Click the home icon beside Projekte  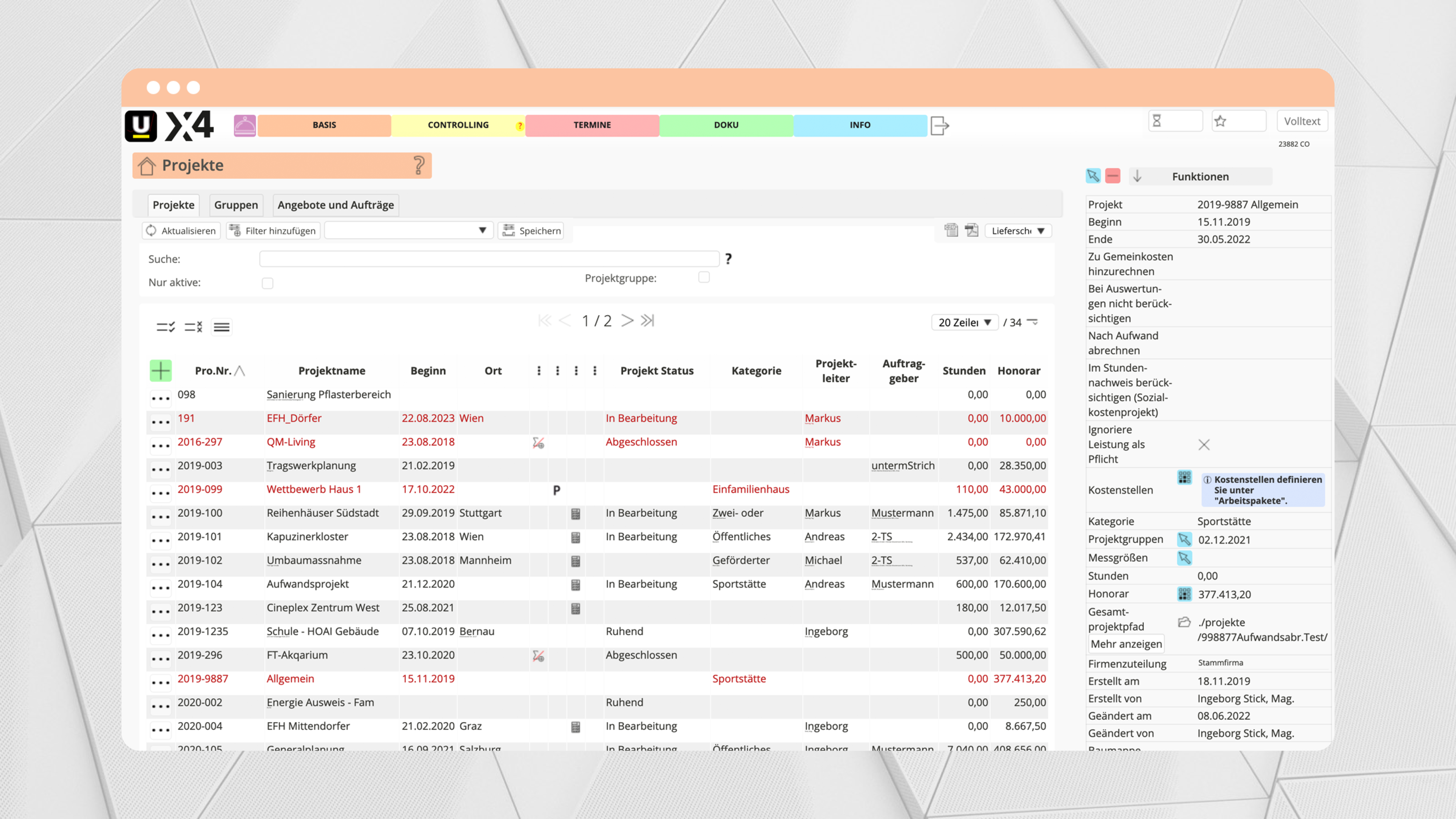[x=147, y=166]
